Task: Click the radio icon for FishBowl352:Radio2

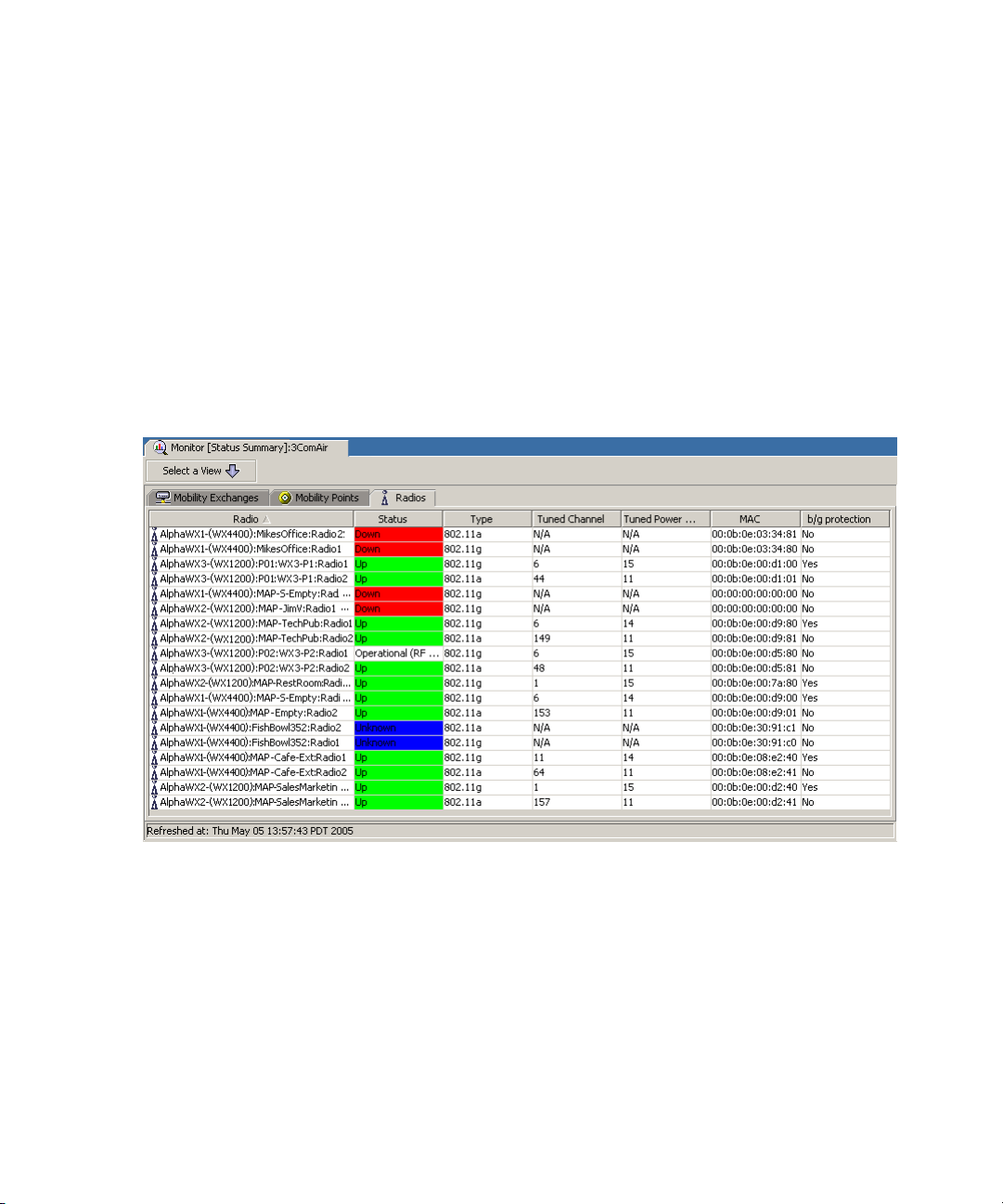Action: pos(154,728)
